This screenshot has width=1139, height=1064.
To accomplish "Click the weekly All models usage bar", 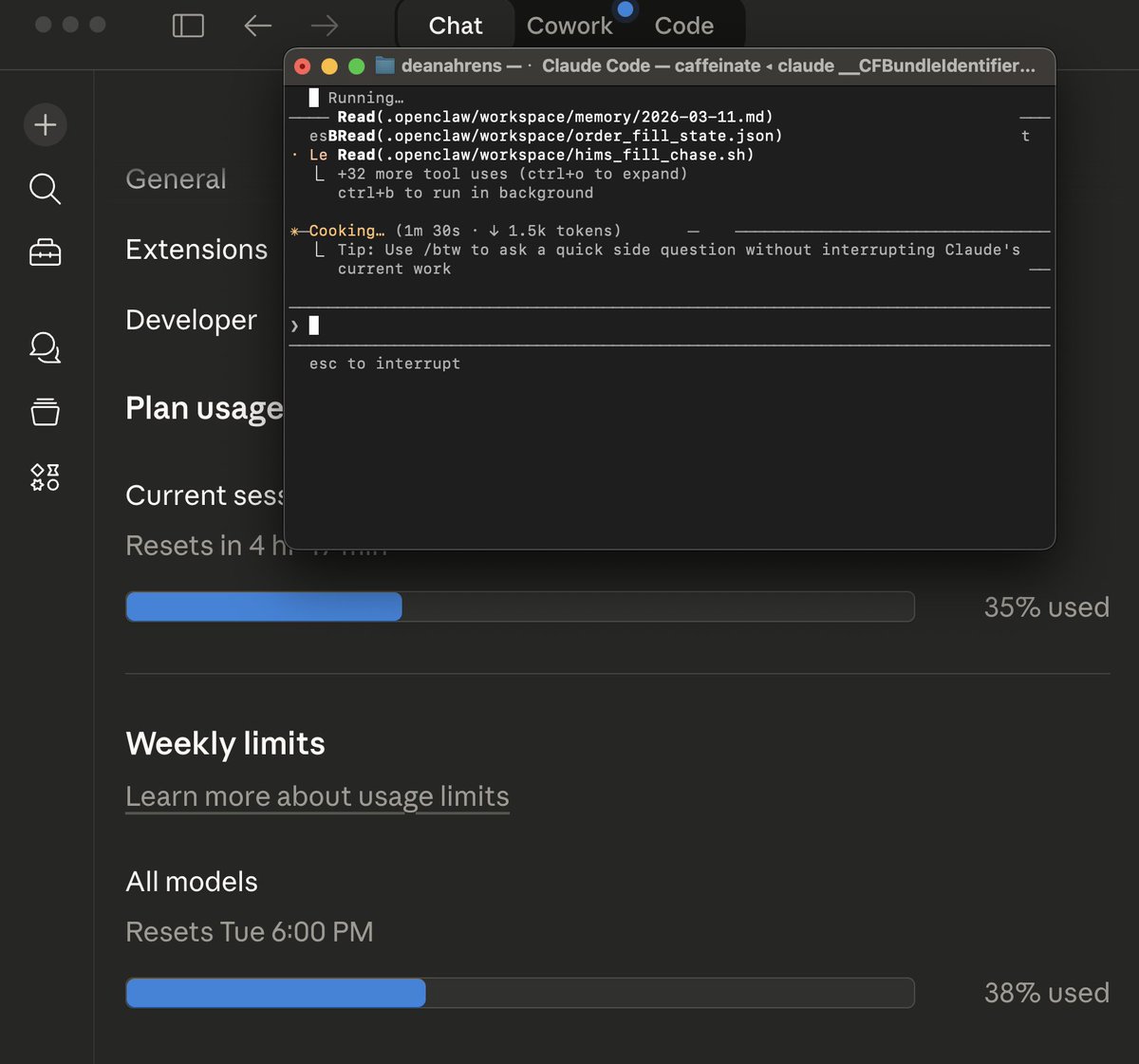I will (x=520, y=993).
